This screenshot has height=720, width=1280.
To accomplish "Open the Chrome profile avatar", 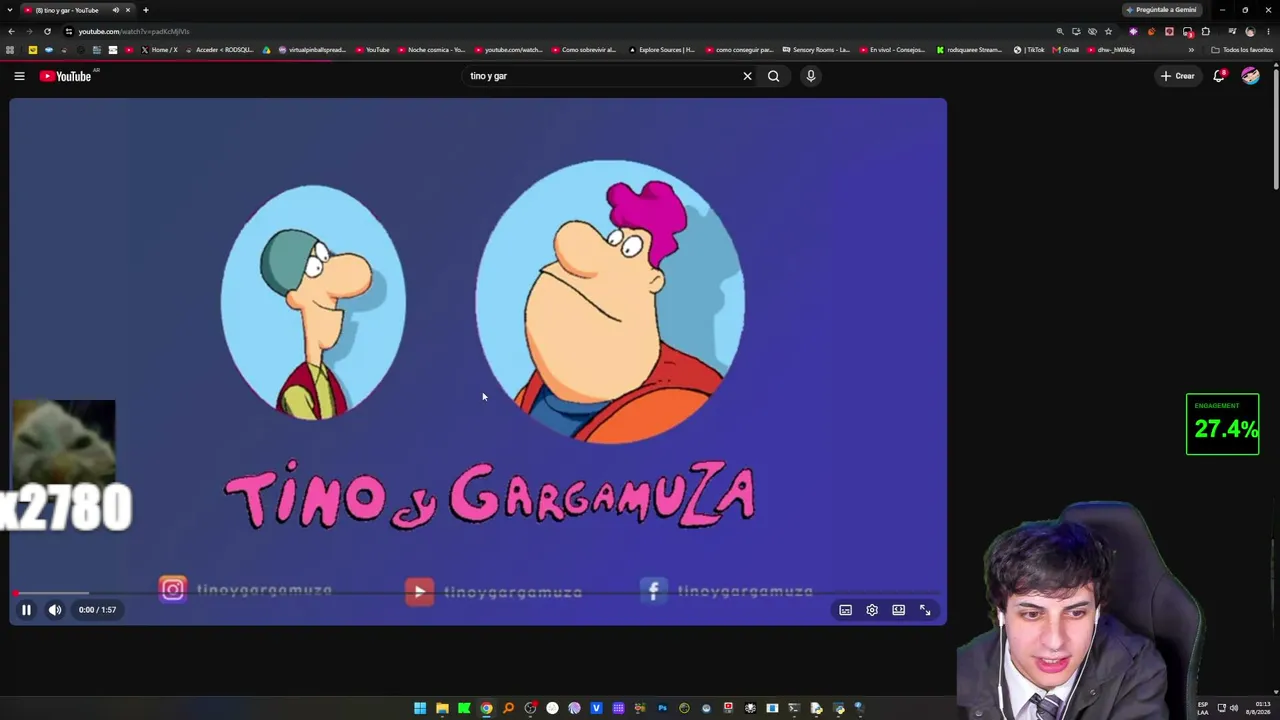I will point(1250,31).
